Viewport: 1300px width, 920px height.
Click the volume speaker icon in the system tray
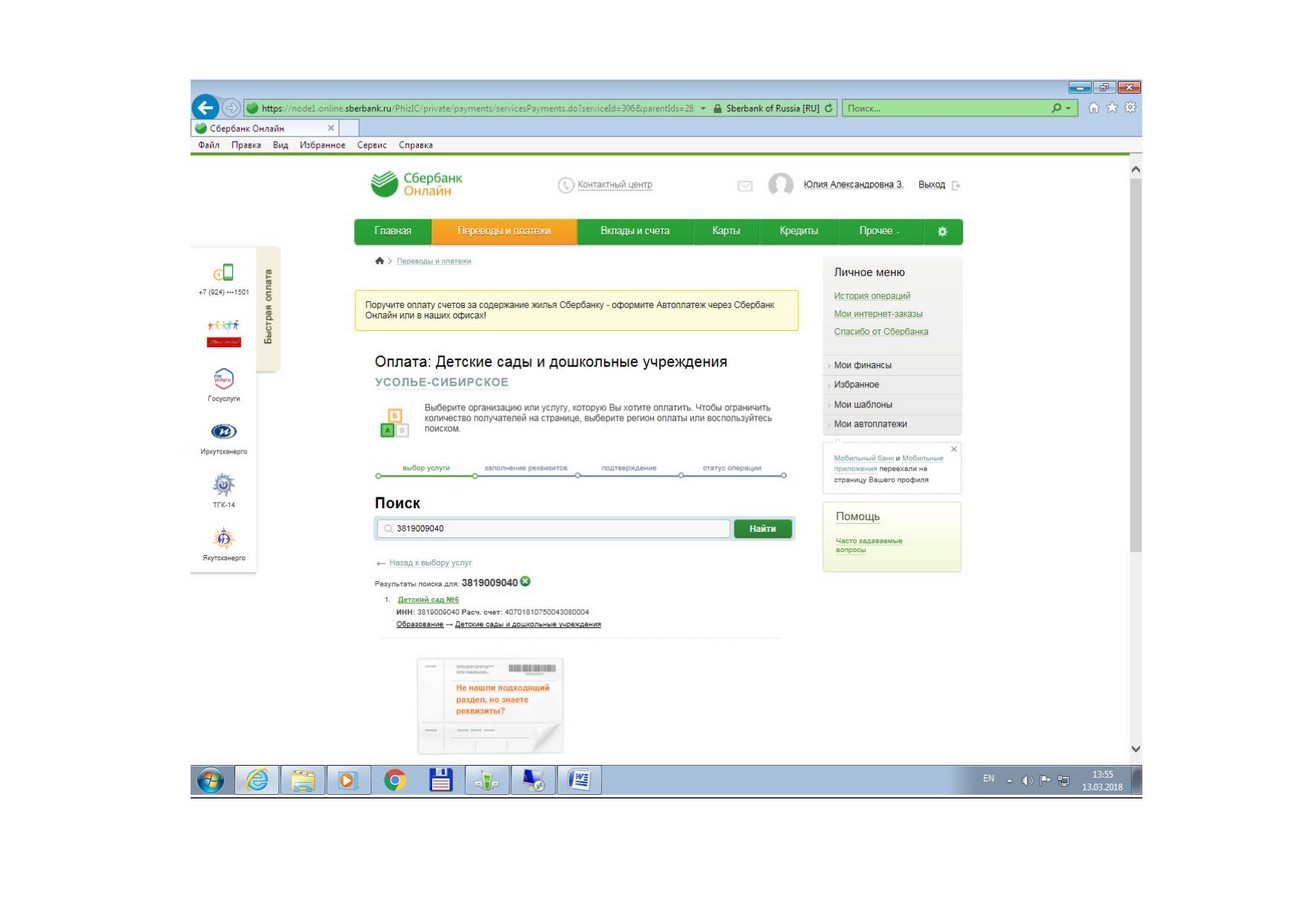1027,780
